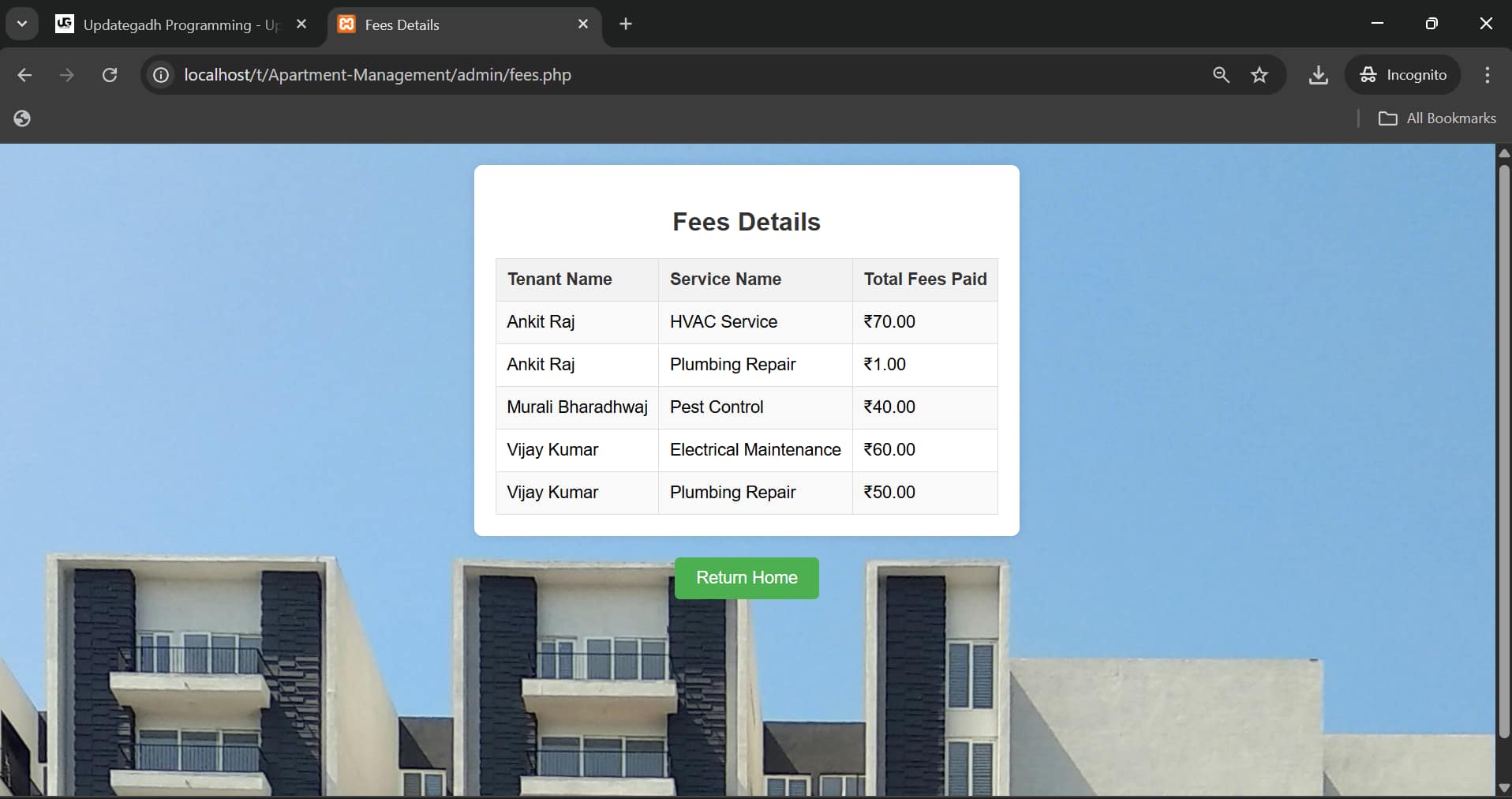Screen dimensions: 1512x799
Task: Open a new tab with plus button
Action: click(x=626, y=24)
